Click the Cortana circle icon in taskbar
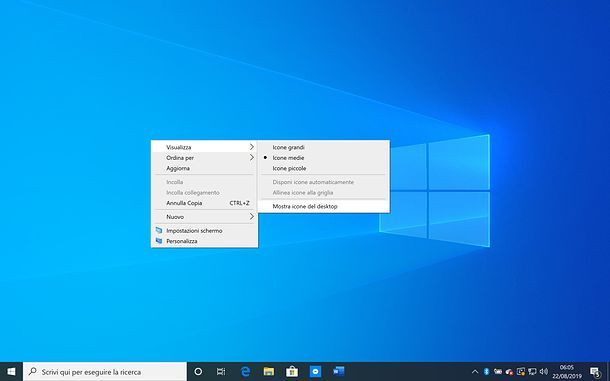Image resolution: width=610 pixels, height=381 pixels. [198, 372]
